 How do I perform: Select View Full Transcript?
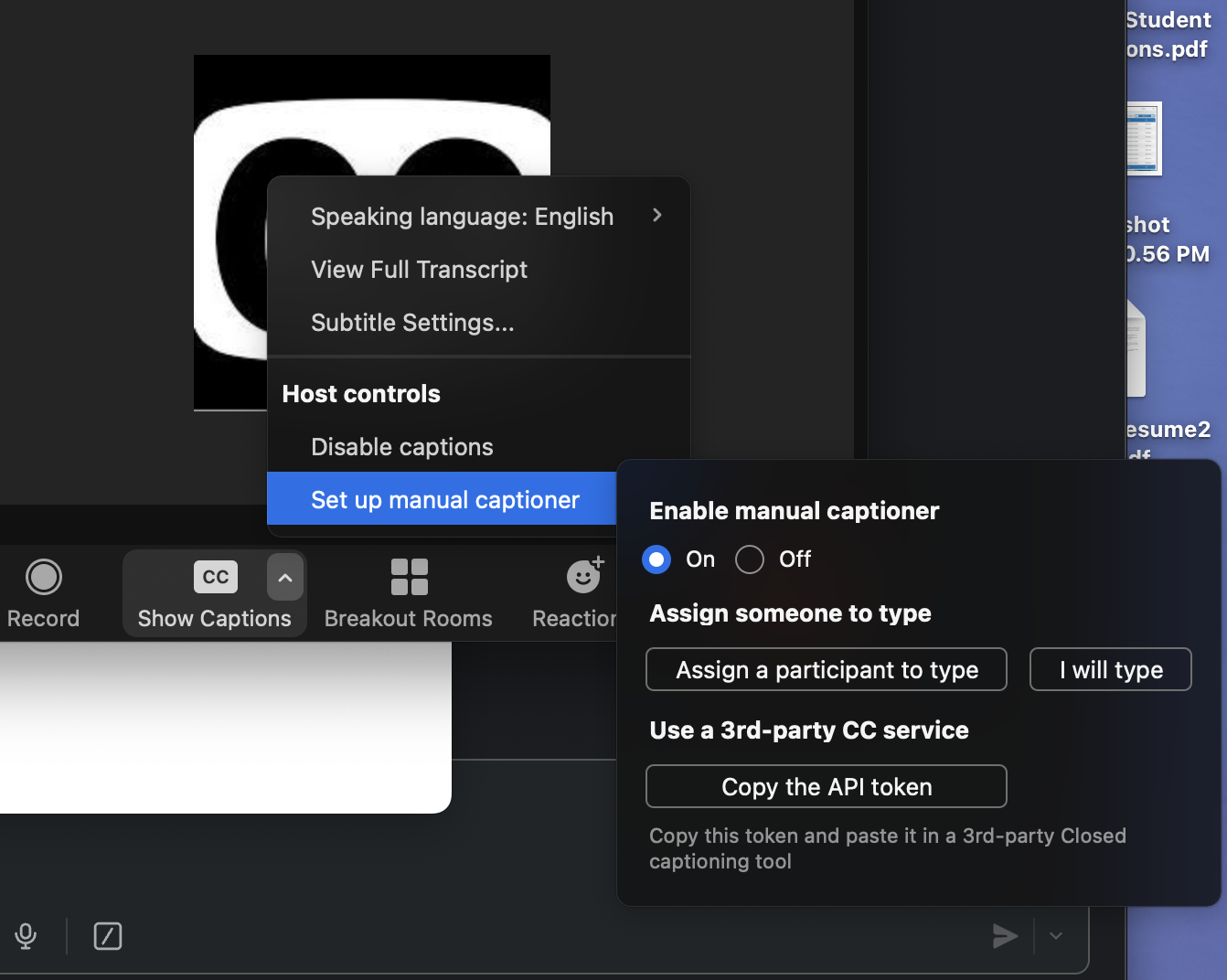(419, 269)
